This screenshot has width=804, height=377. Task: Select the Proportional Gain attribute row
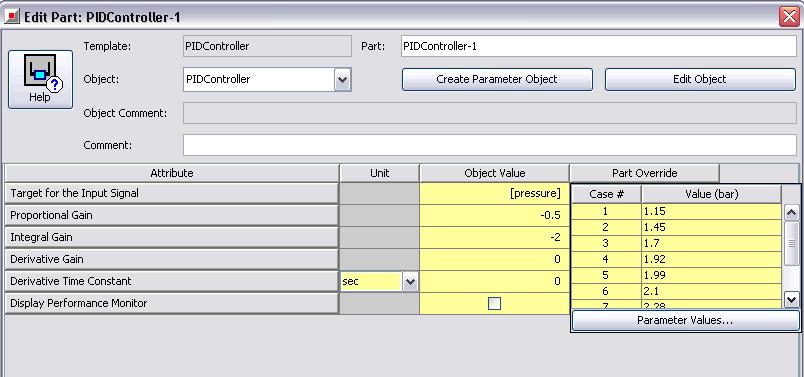click(172, 215)
